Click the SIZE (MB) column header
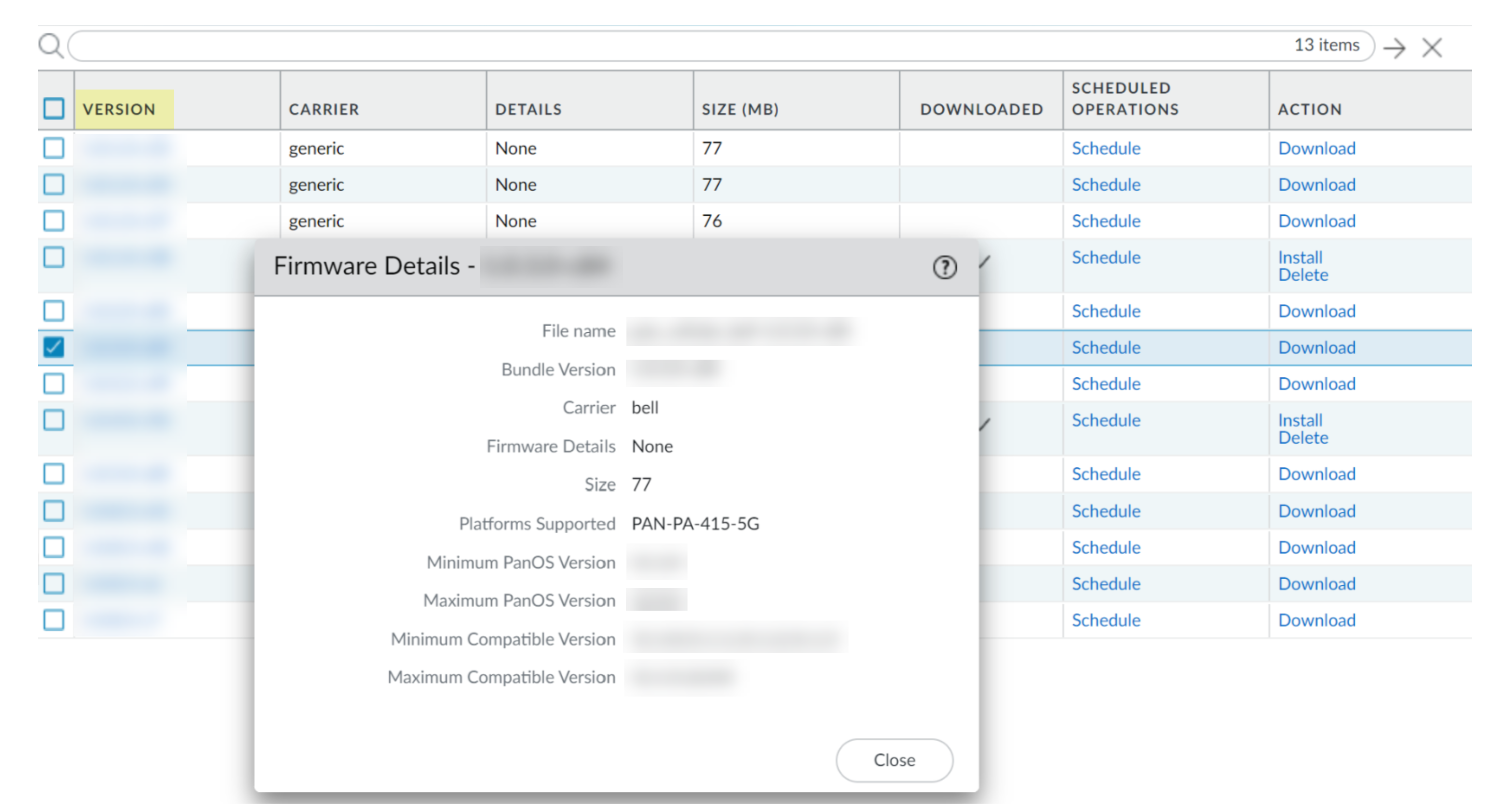The image size is (1506, 812). click(x=740, y=109)
